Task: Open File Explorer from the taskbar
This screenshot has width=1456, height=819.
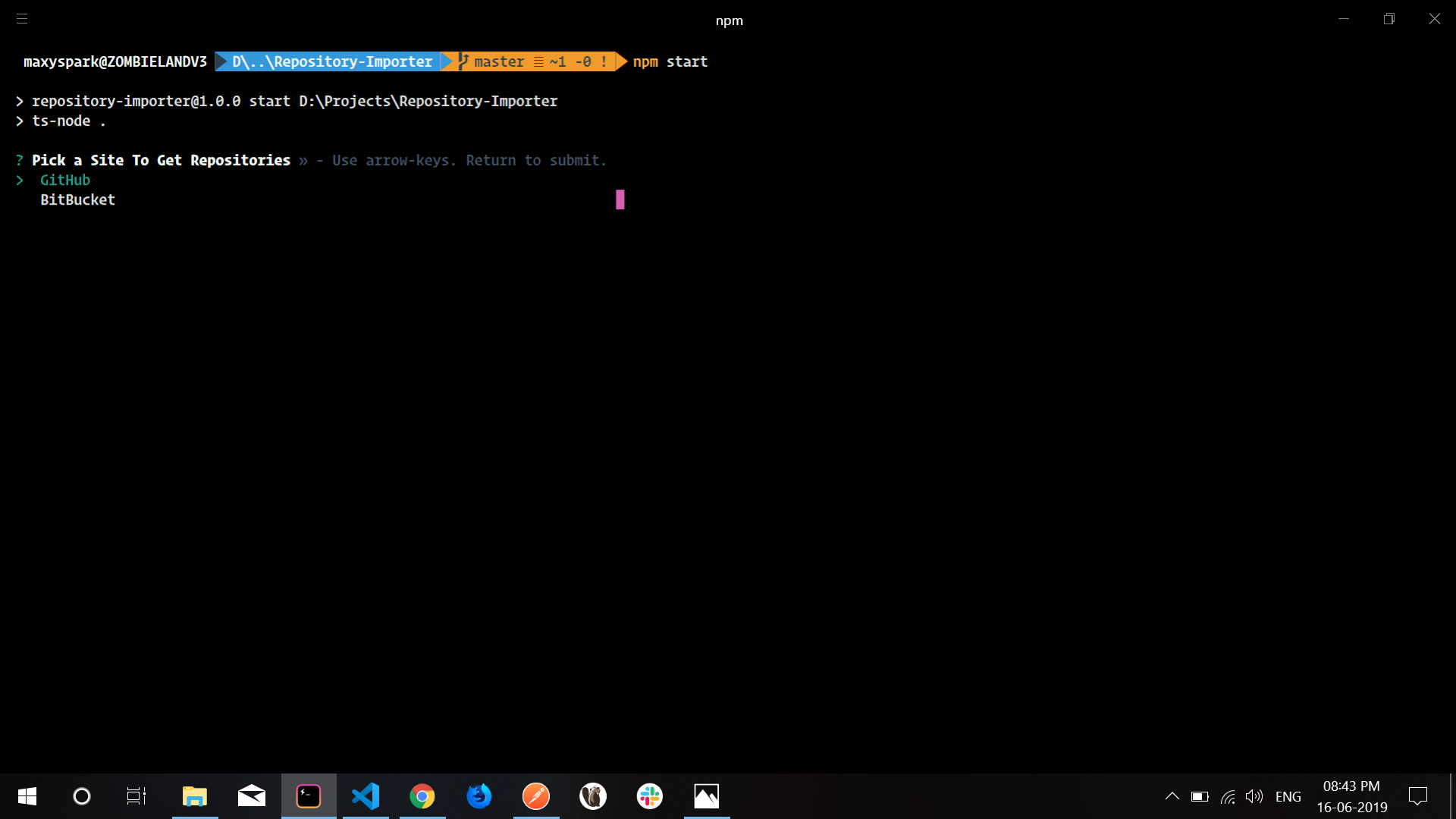Action: 195,796
